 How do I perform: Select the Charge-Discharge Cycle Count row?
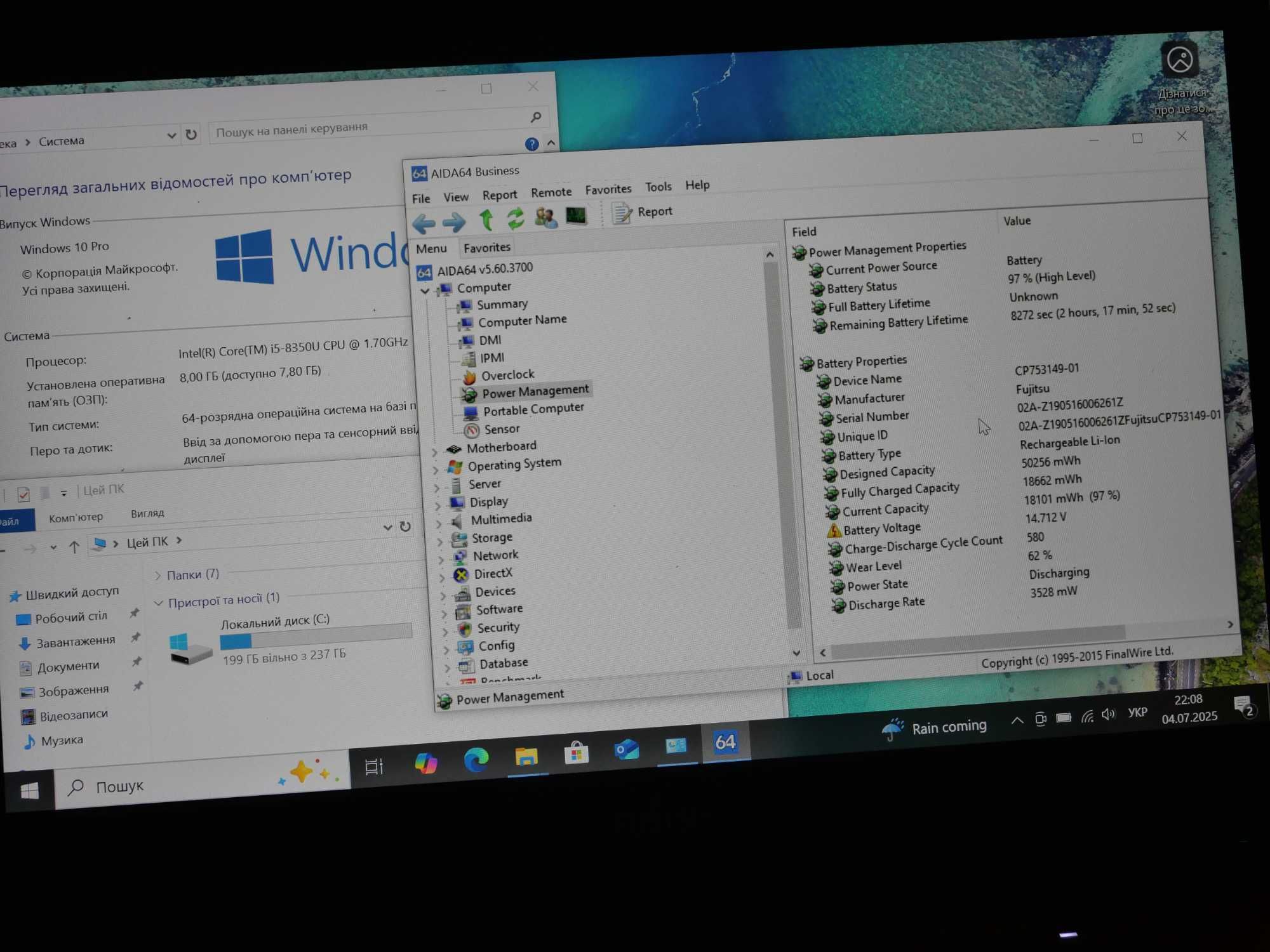click(916, 545)
